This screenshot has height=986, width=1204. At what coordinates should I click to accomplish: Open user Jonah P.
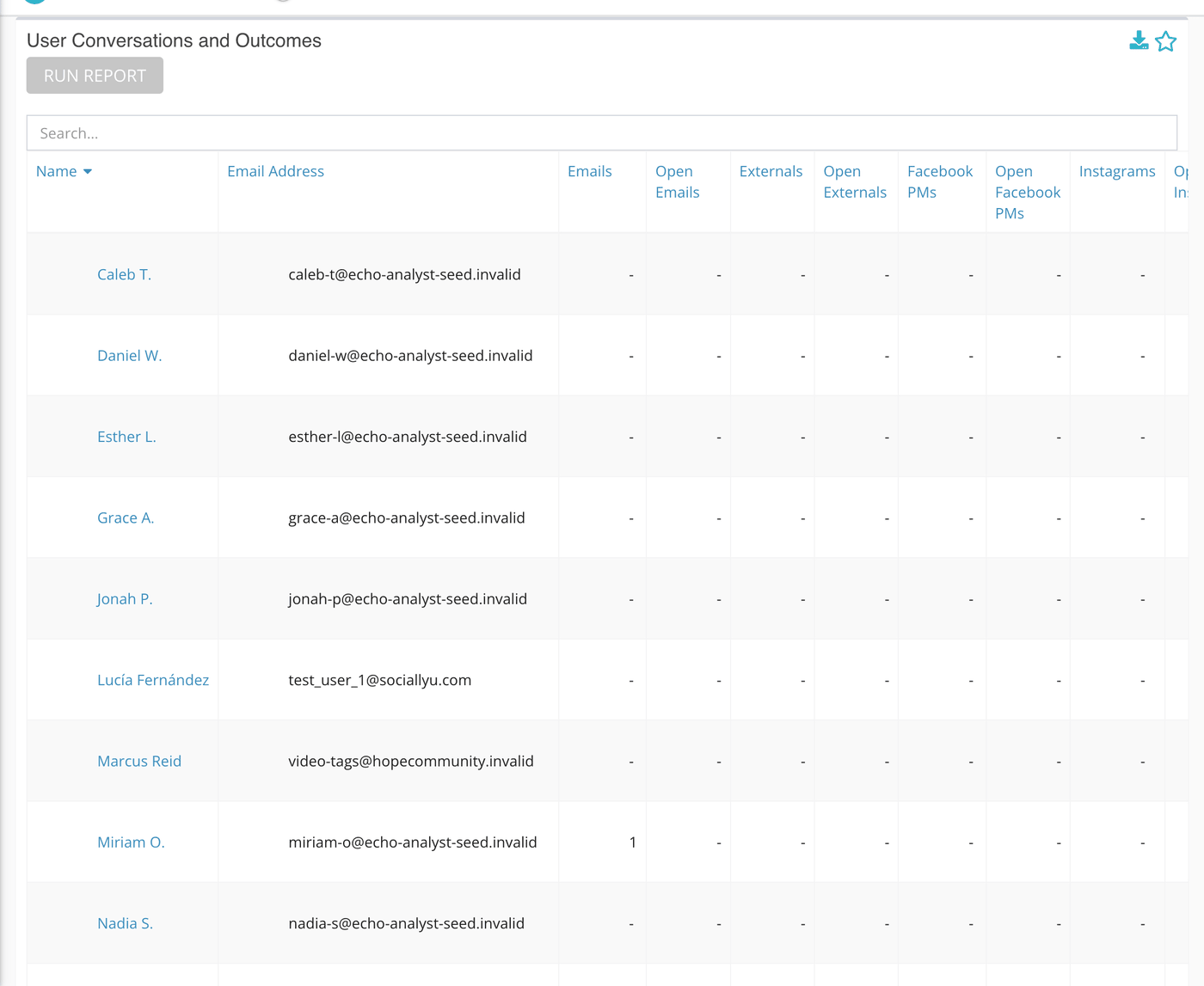125,598
